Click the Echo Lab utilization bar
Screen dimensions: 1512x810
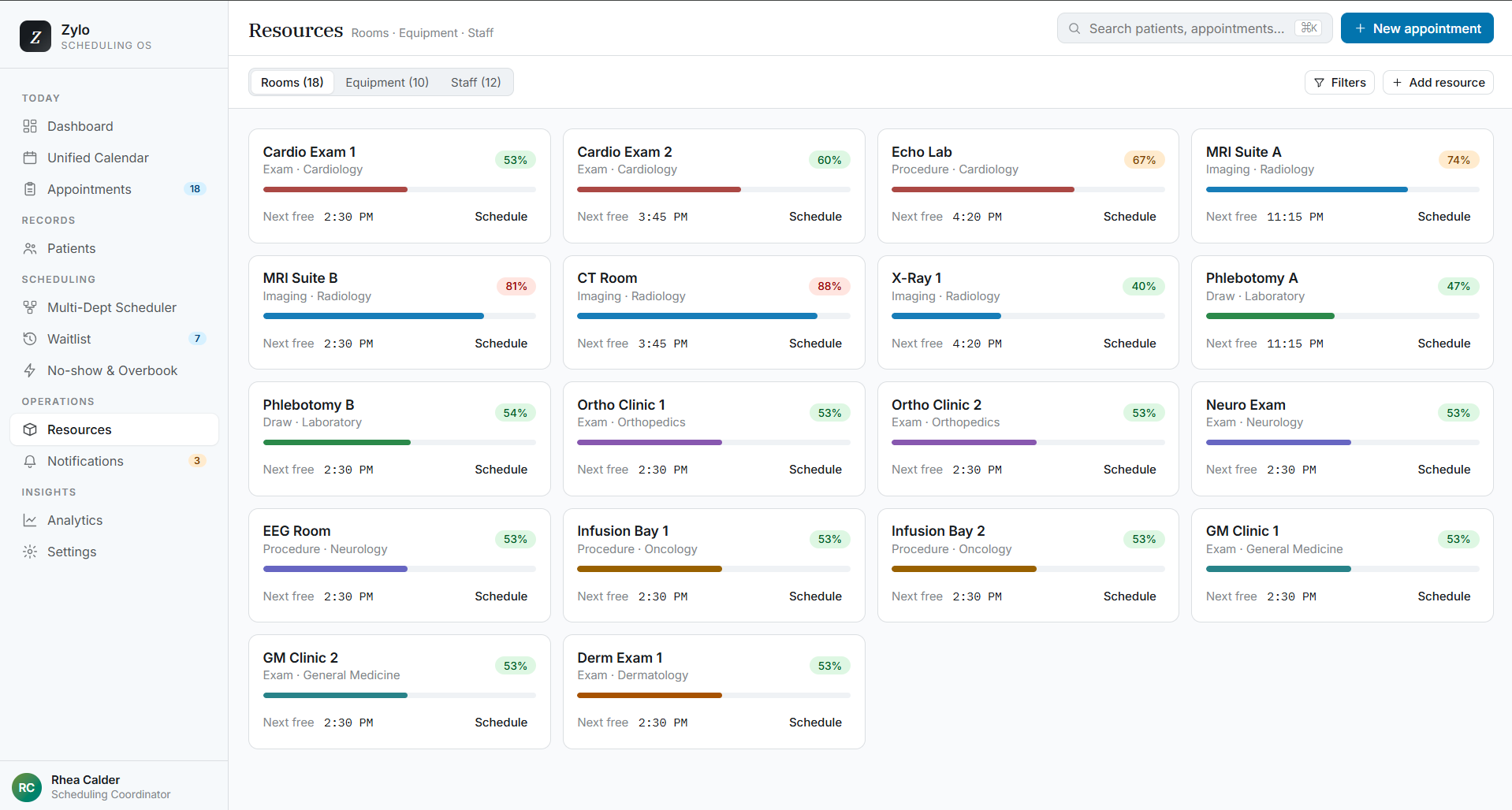coord(1028,190)
